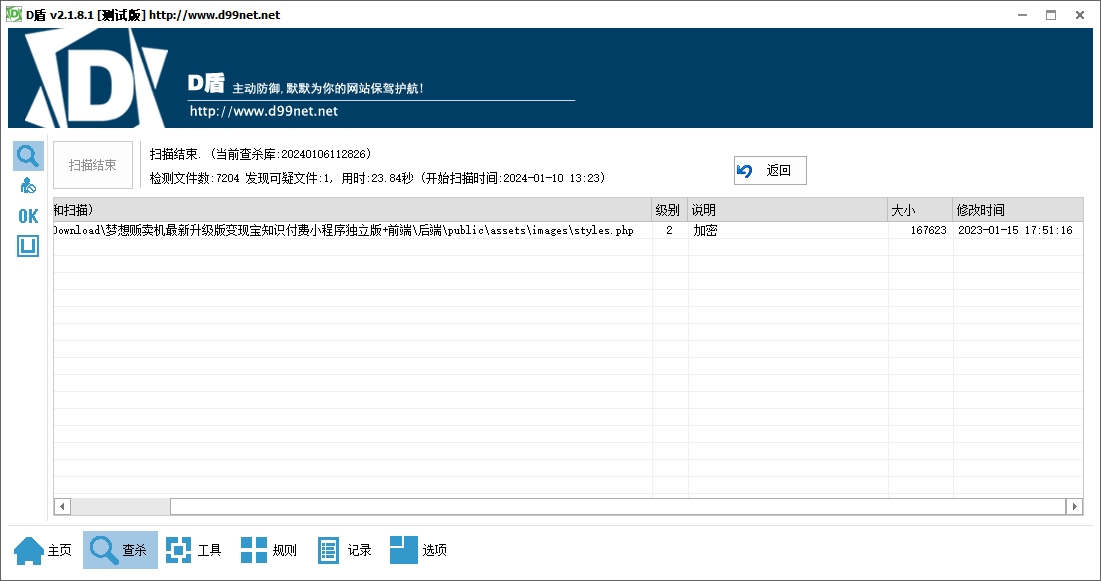Click the horizontal scrollbar right arrow
Viewport: 1101px width, 581px height.
point(1074,507)
